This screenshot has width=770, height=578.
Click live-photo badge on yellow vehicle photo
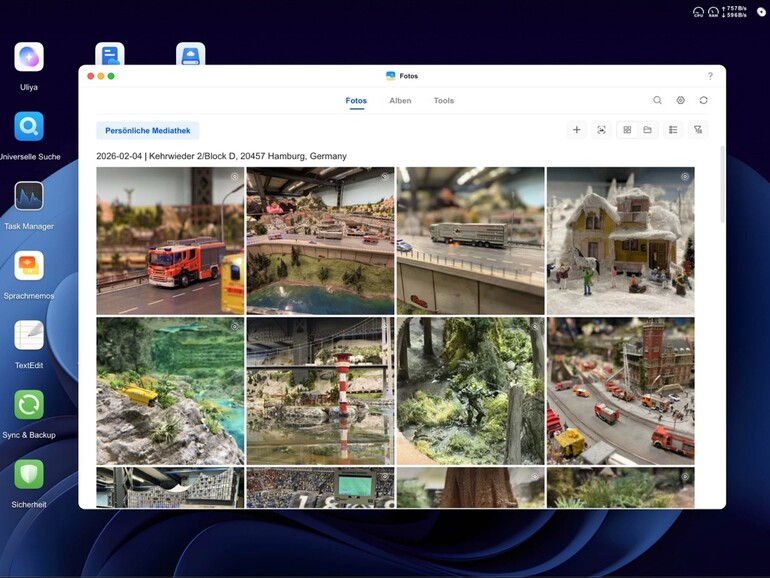[x=235, y=327]
